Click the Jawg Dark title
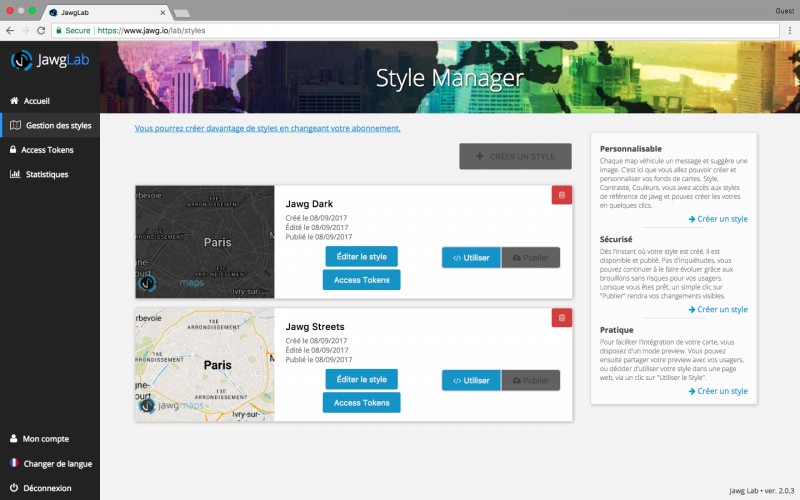The width and height of the screenshot is (800, 500). [x=309, y=204]
